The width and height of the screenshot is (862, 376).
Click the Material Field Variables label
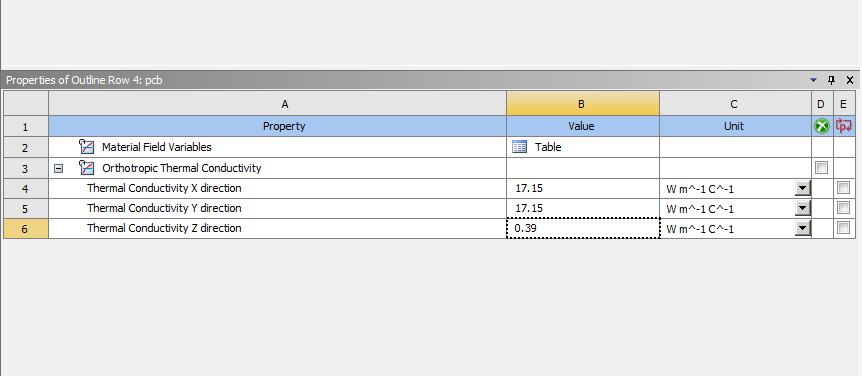pyautogui.click(x=157, y=147)
